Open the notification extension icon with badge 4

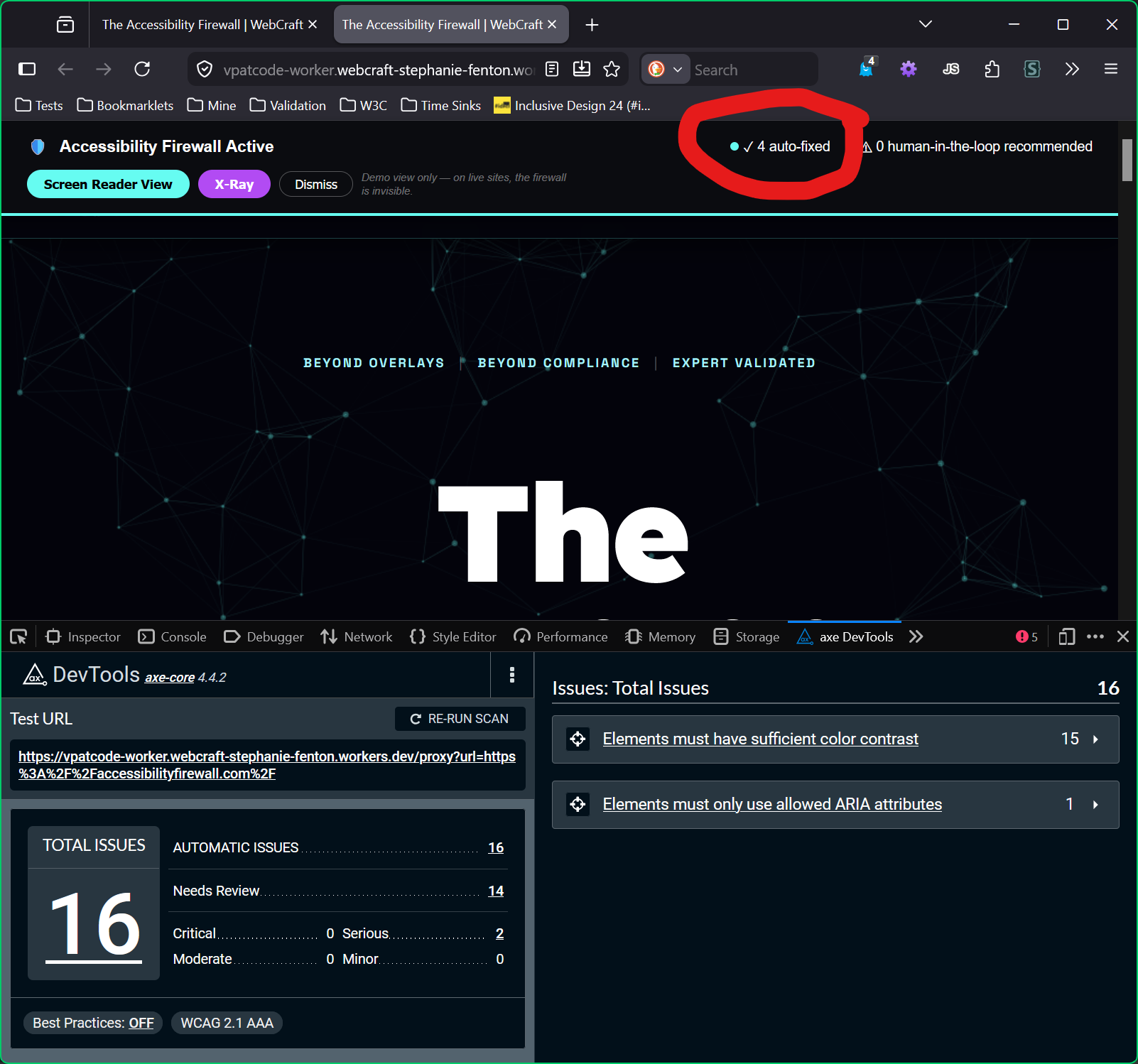867,68
